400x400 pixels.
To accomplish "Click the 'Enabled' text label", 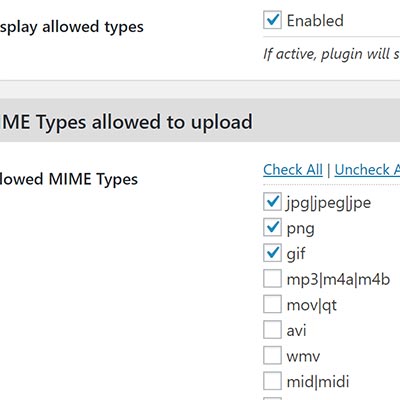I will coord(315,21).
